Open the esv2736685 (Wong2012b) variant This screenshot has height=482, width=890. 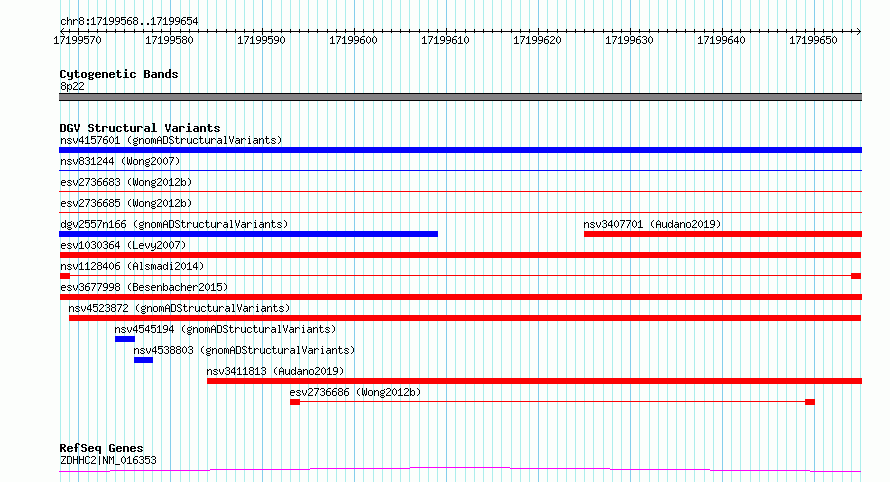pos(126,203)
